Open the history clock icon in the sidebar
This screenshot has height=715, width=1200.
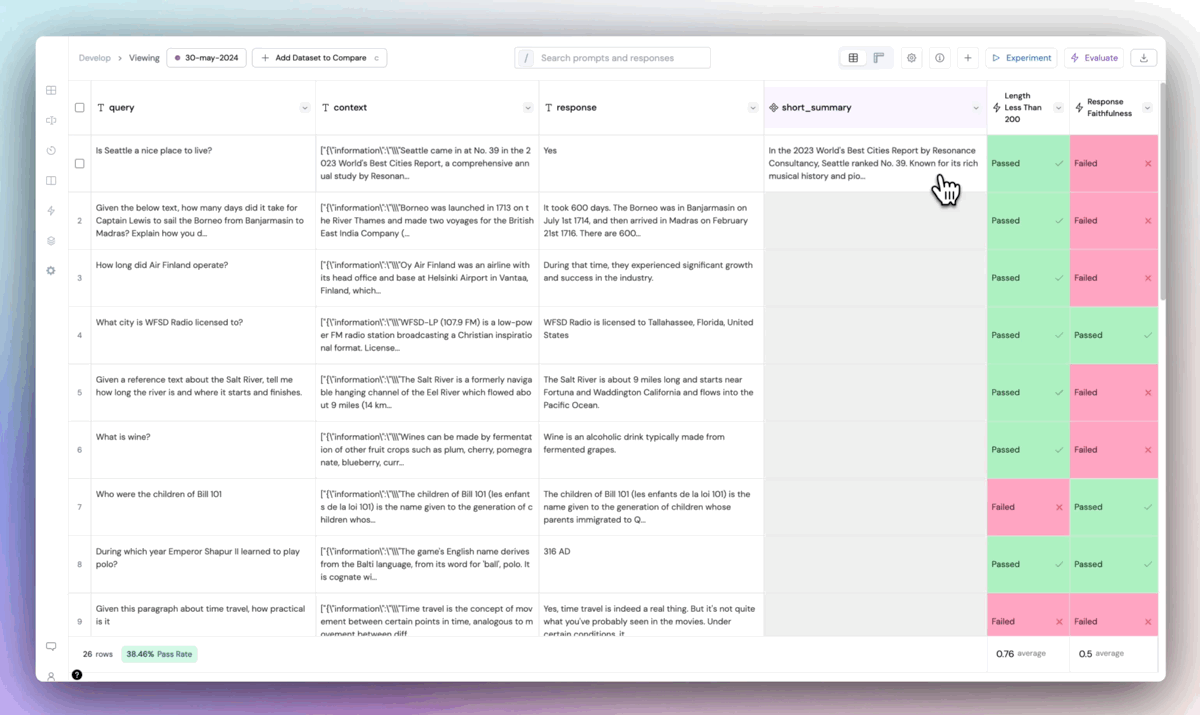51,151
